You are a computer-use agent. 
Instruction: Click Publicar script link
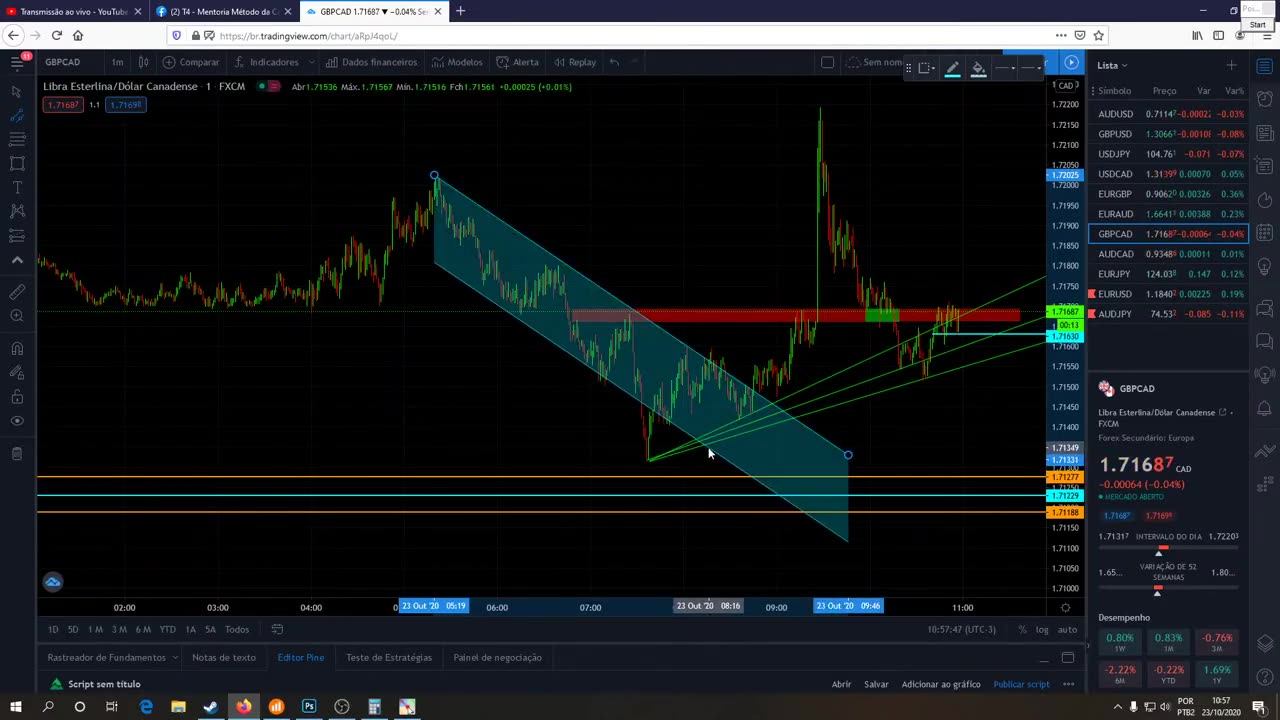point(1021,684)
